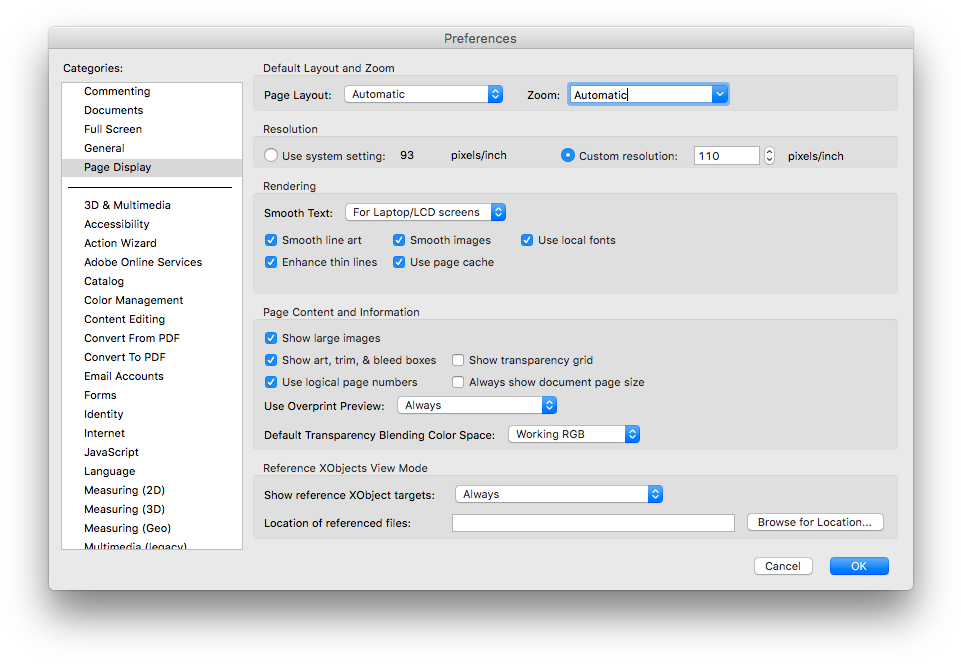Click the Location of referenced files field
Screen dimensions: 961x664
click(x=593, y=523)
